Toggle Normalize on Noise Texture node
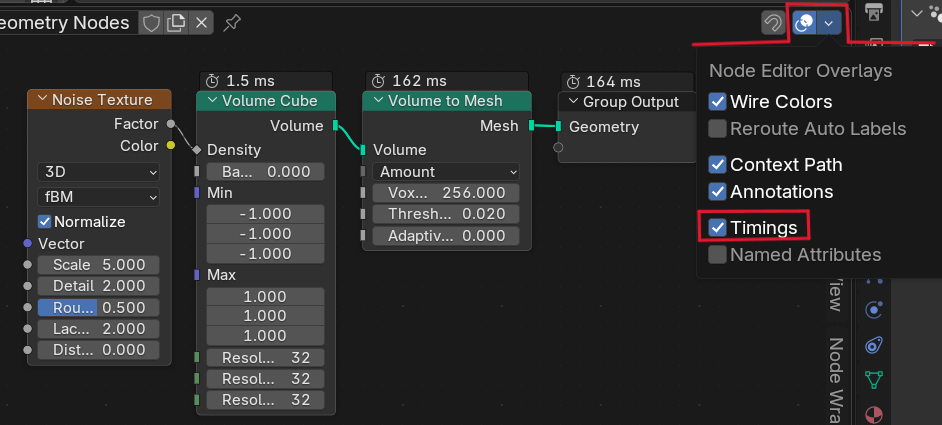 45,222
